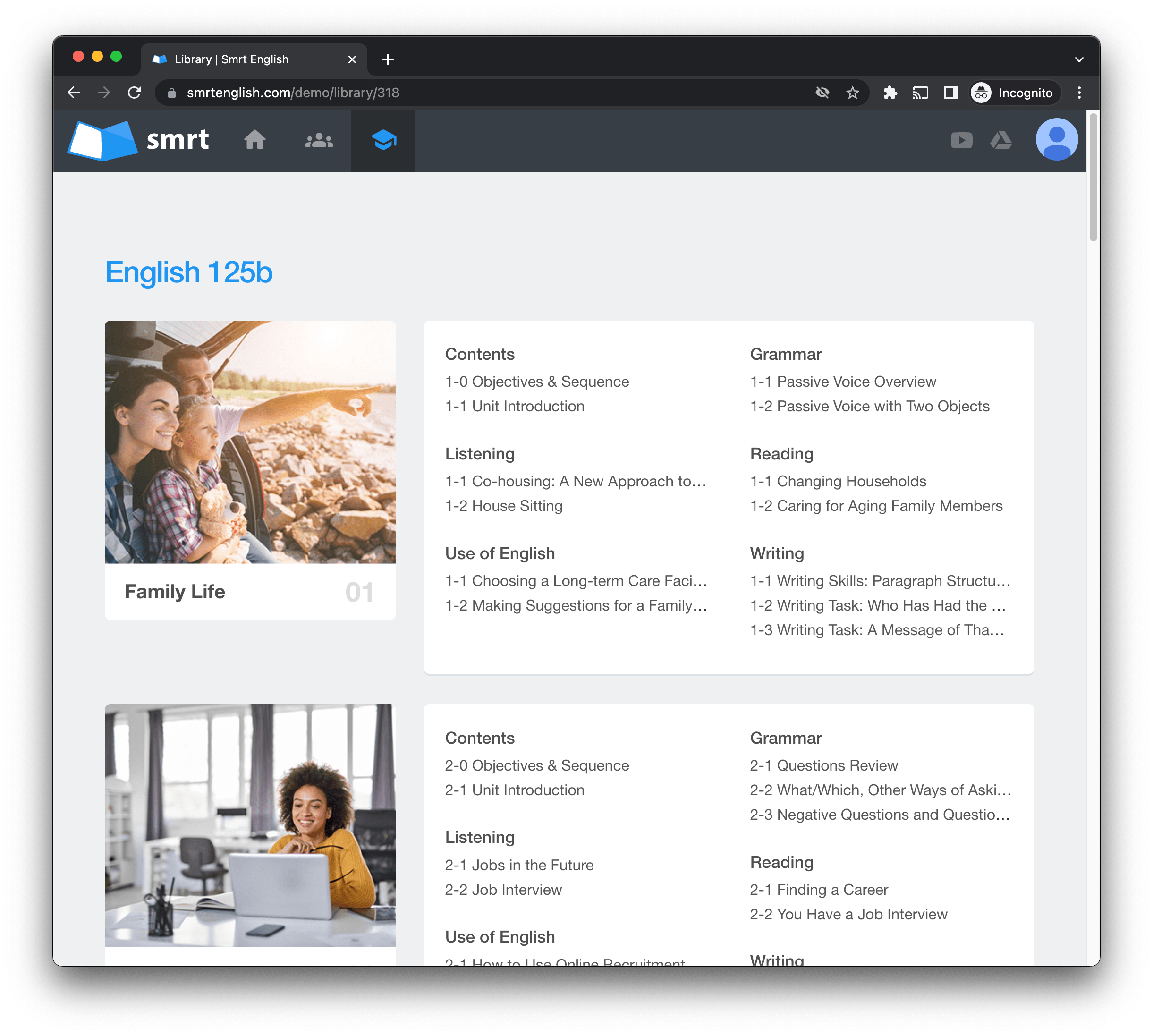Open the Family Life unit thumbnail
Screen dimensions: 1153x1036
[x=250, y=442]
